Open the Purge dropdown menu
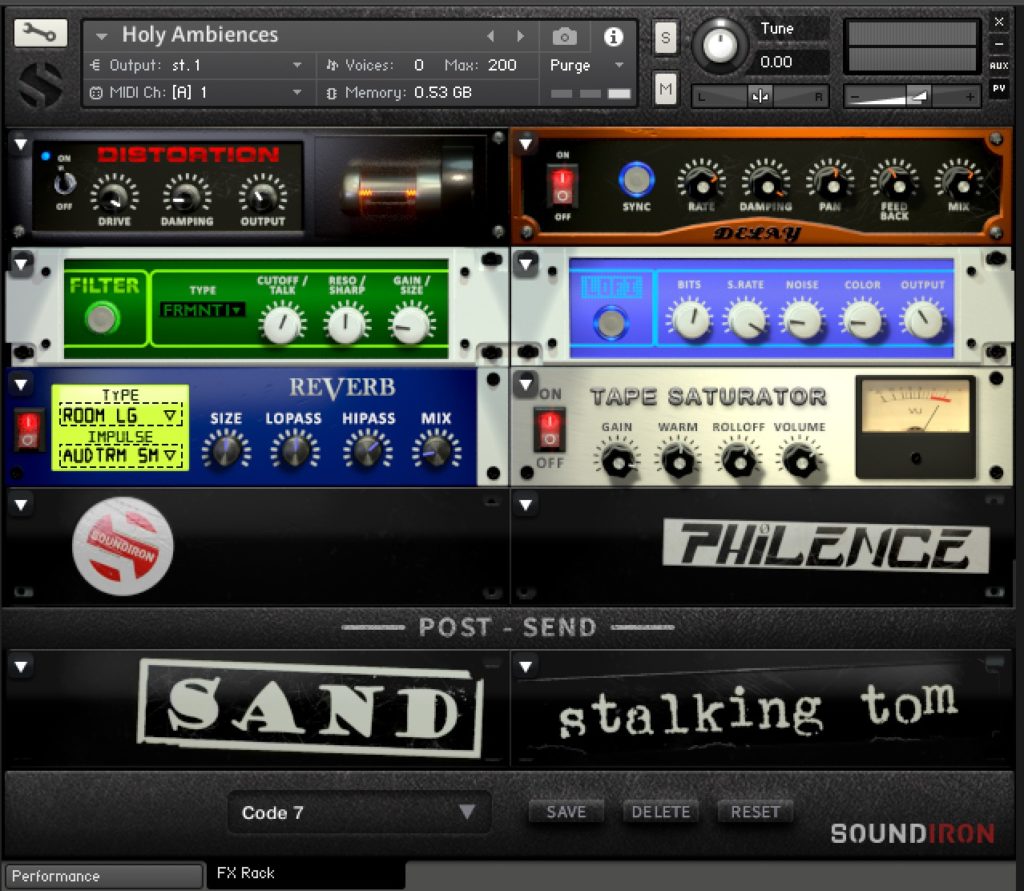This screenshot has width=1024, height=891. pyautogui.click(x=586, y=65)
